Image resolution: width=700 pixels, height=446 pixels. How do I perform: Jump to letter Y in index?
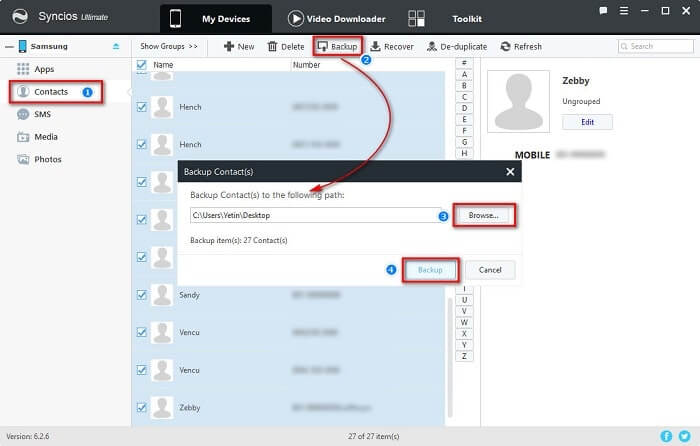[x=464, y=345]
